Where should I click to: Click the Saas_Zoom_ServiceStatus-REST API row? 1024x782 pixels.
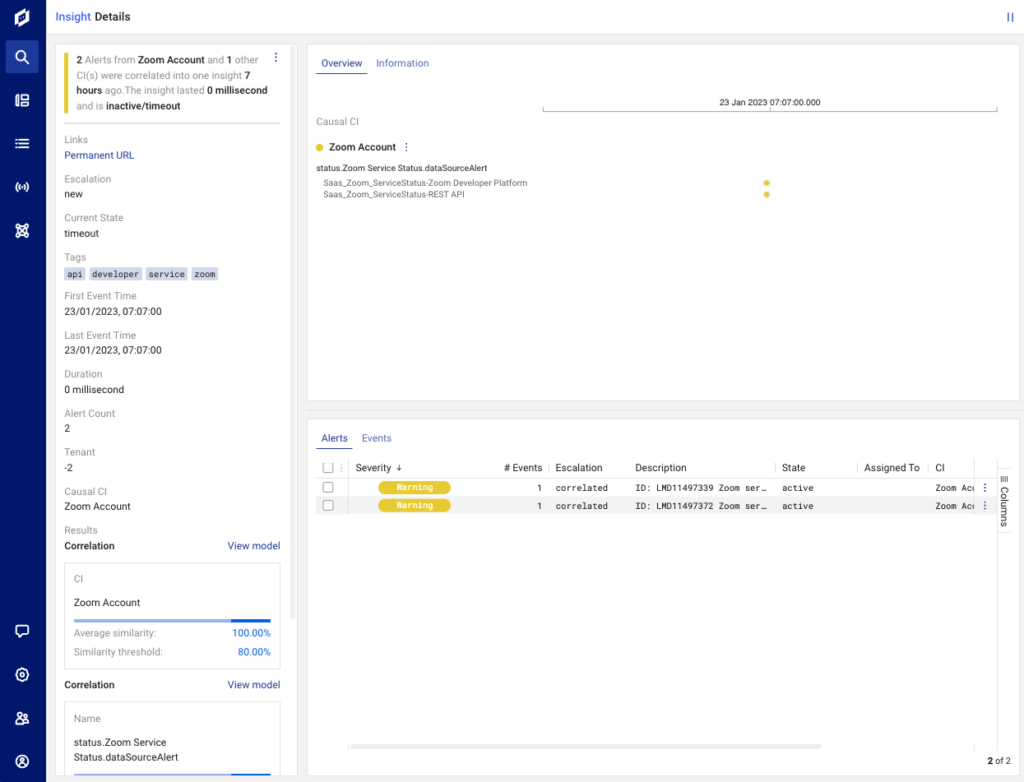[394, 195]
